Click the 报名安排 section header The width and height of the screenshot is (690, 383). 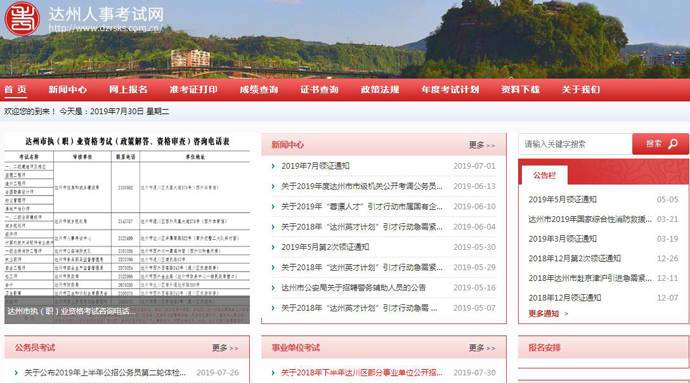[544, 348]
